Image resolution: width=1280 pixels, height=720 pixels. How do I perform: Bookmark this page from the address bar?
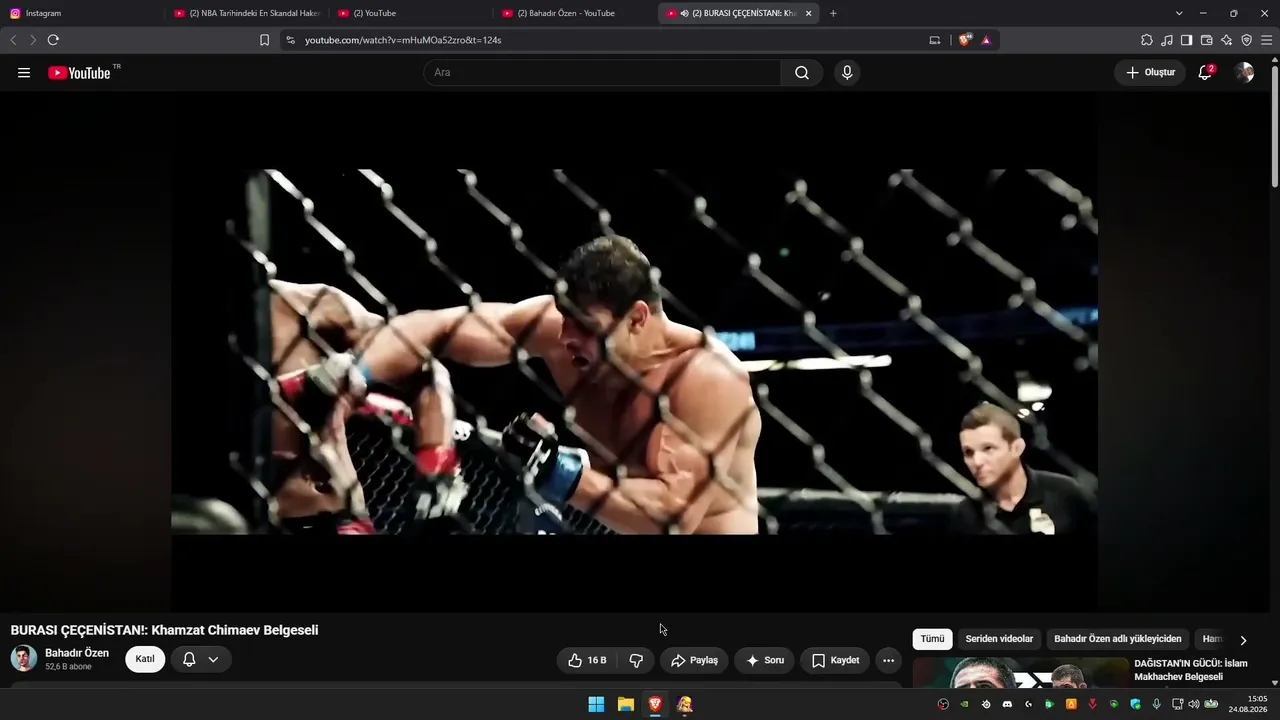[264, 40]
